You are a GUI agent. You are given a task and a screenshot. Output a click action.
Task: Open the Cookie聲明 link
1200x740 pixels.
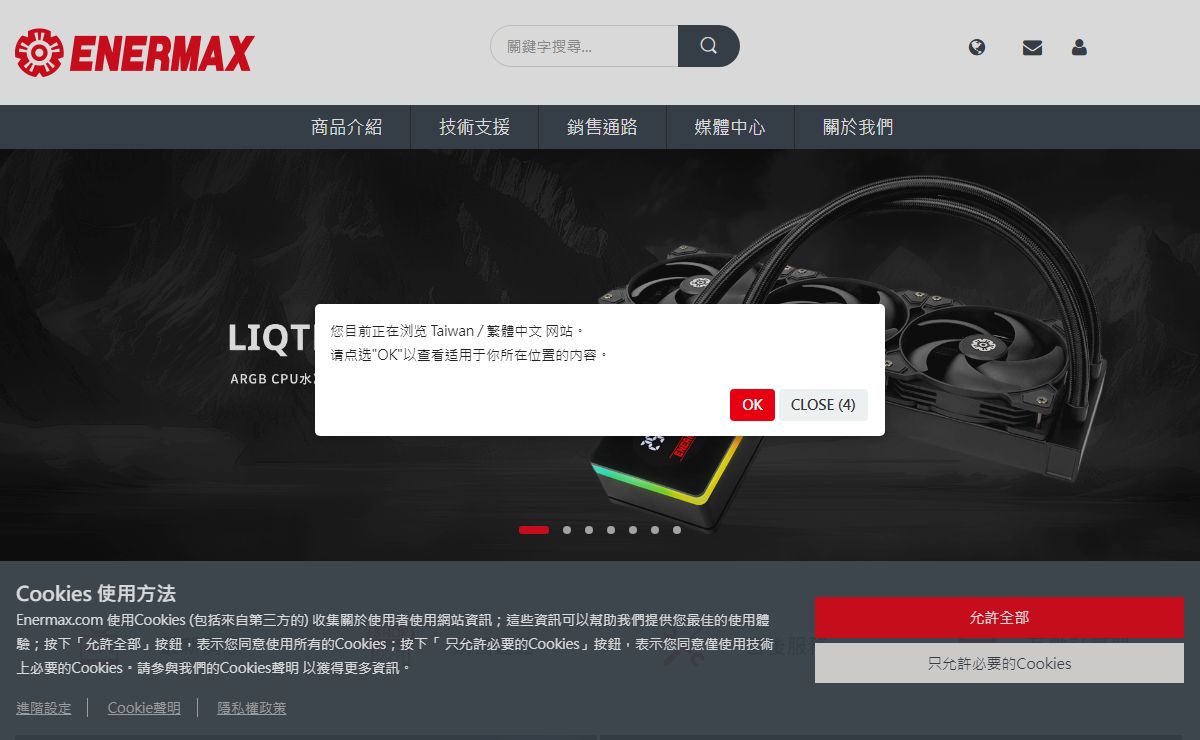[x=144, y=708]
